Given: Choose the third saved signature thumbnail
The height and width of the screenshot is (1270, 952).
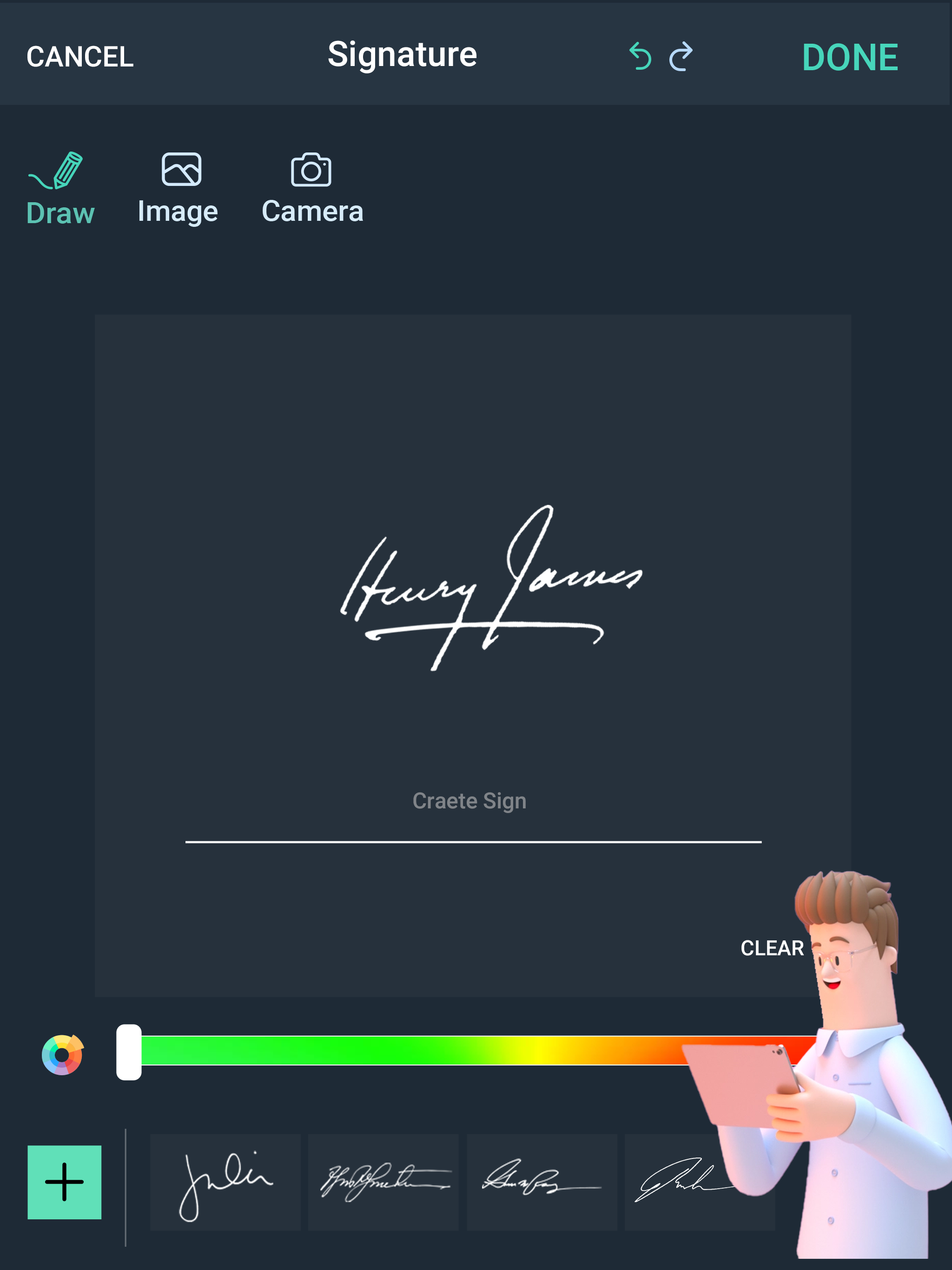Looking at the screenshot, I should [542, 1182].
